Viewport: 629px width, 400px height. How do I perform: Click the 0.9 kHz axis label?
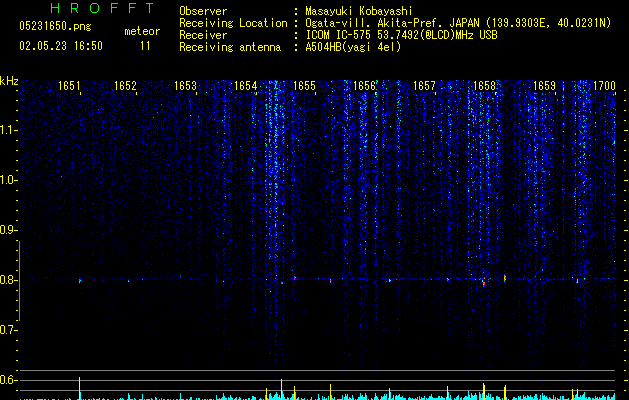[x=8, y=230]
